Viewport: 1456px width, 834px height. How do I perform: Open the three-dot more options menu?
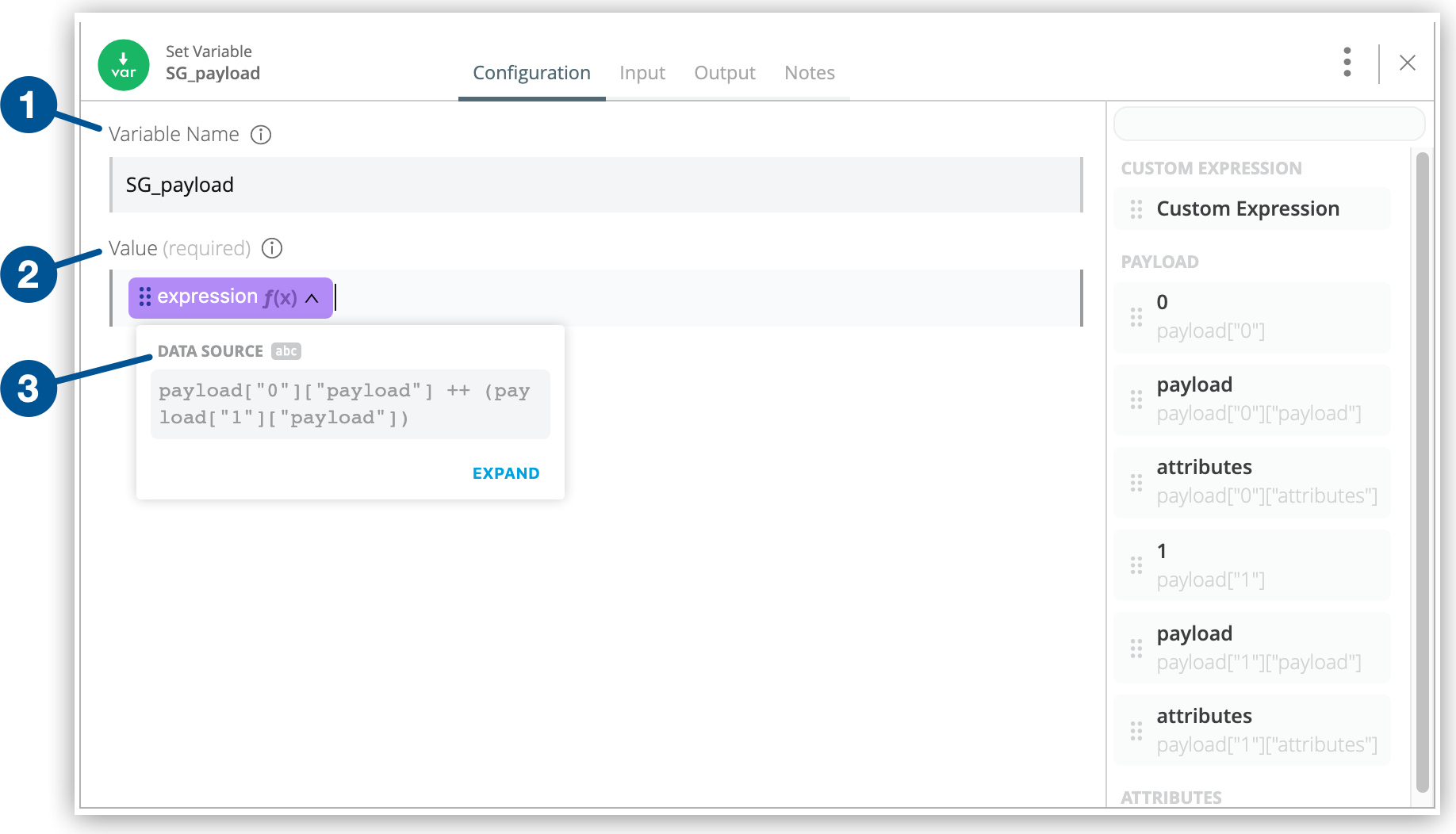click(x=1347, y=62)
